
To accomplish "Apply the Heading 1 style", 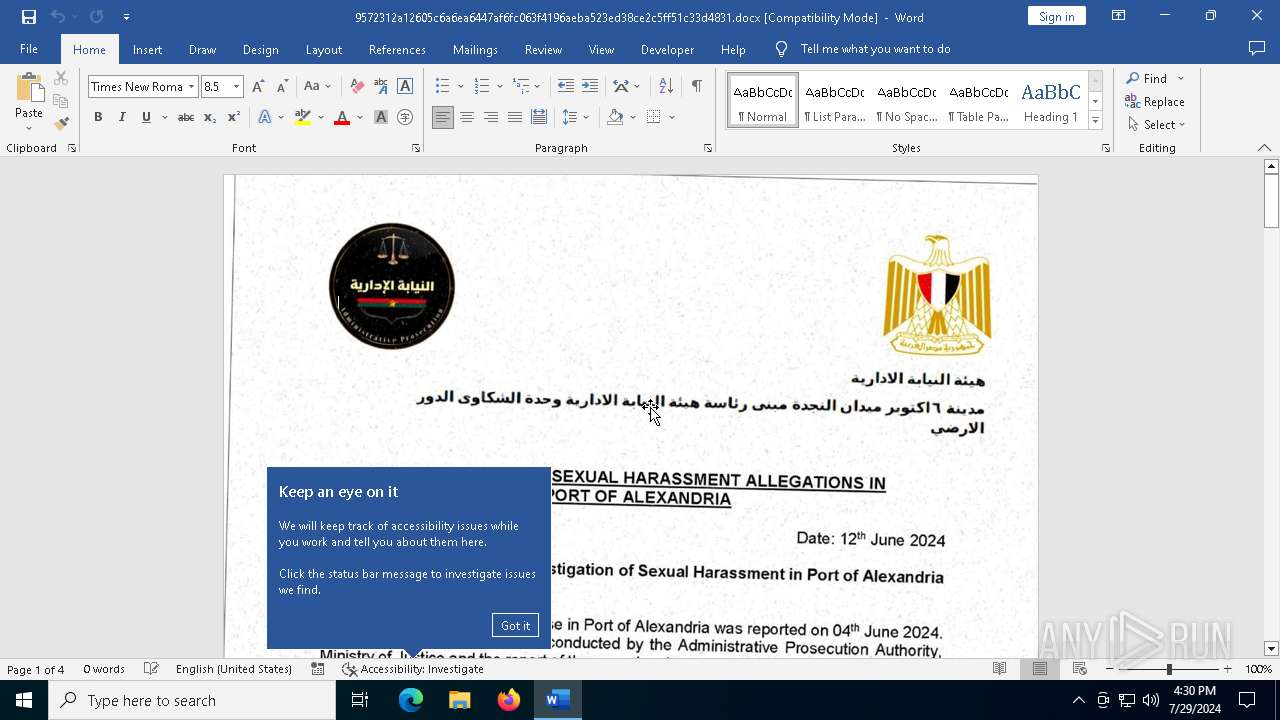I will coord(1050,100).
